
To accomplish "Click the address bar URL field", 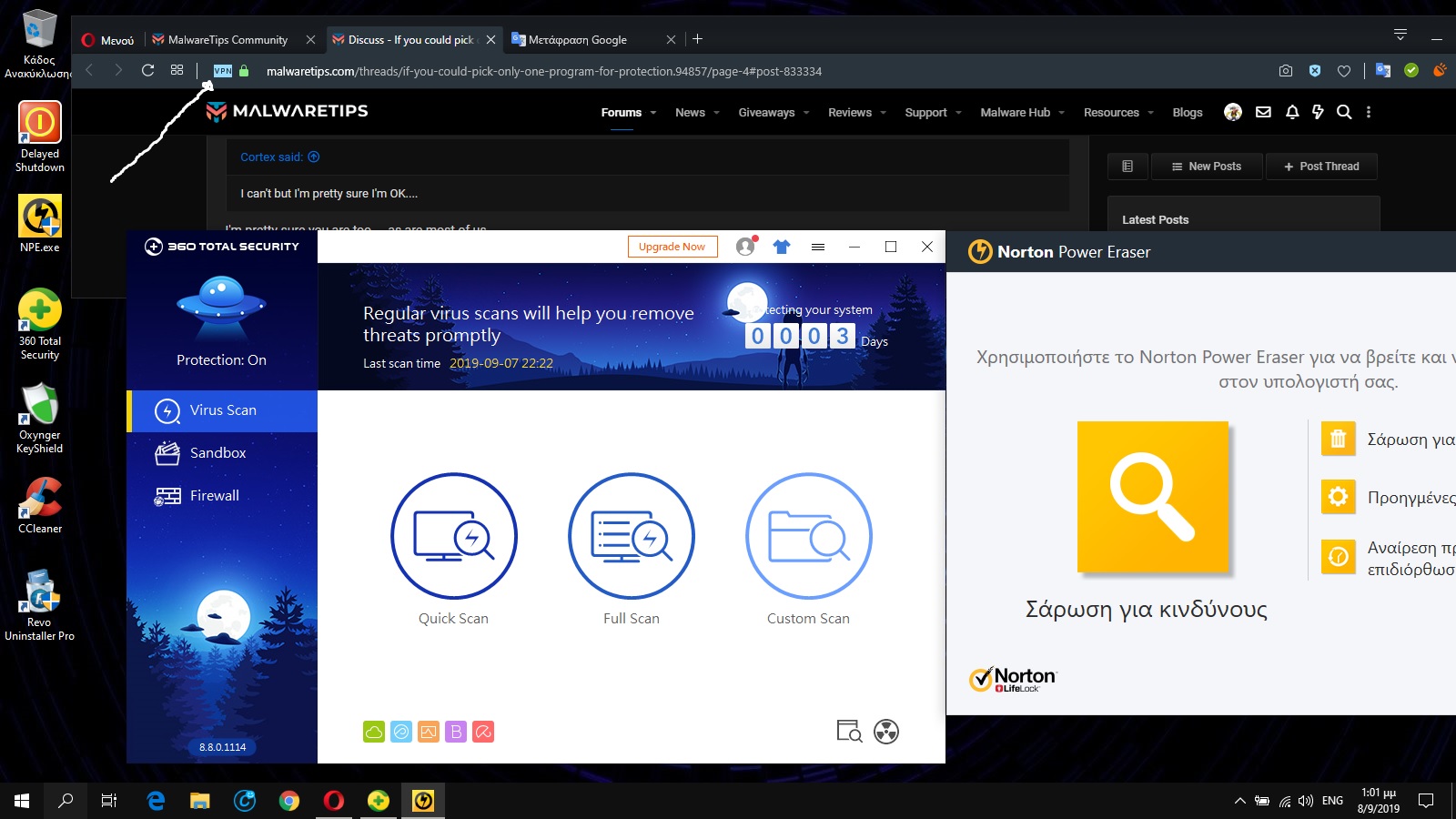I will 544,71.
